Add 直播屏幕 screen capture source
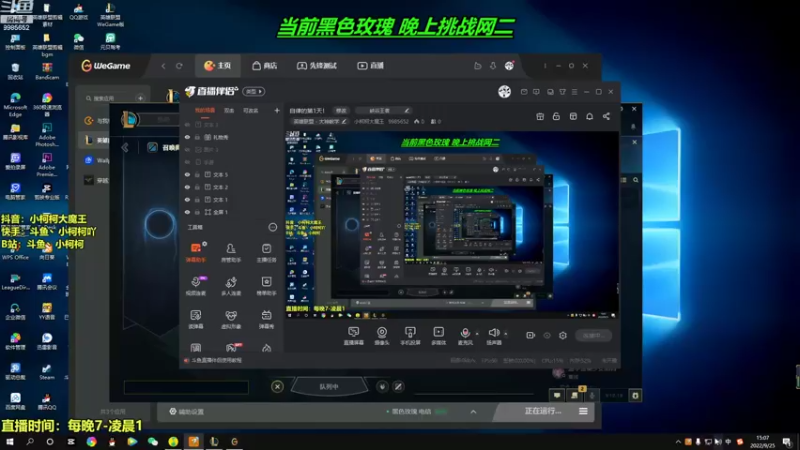Viewport: 800px width, 450px height. click(x=353, y=336)
